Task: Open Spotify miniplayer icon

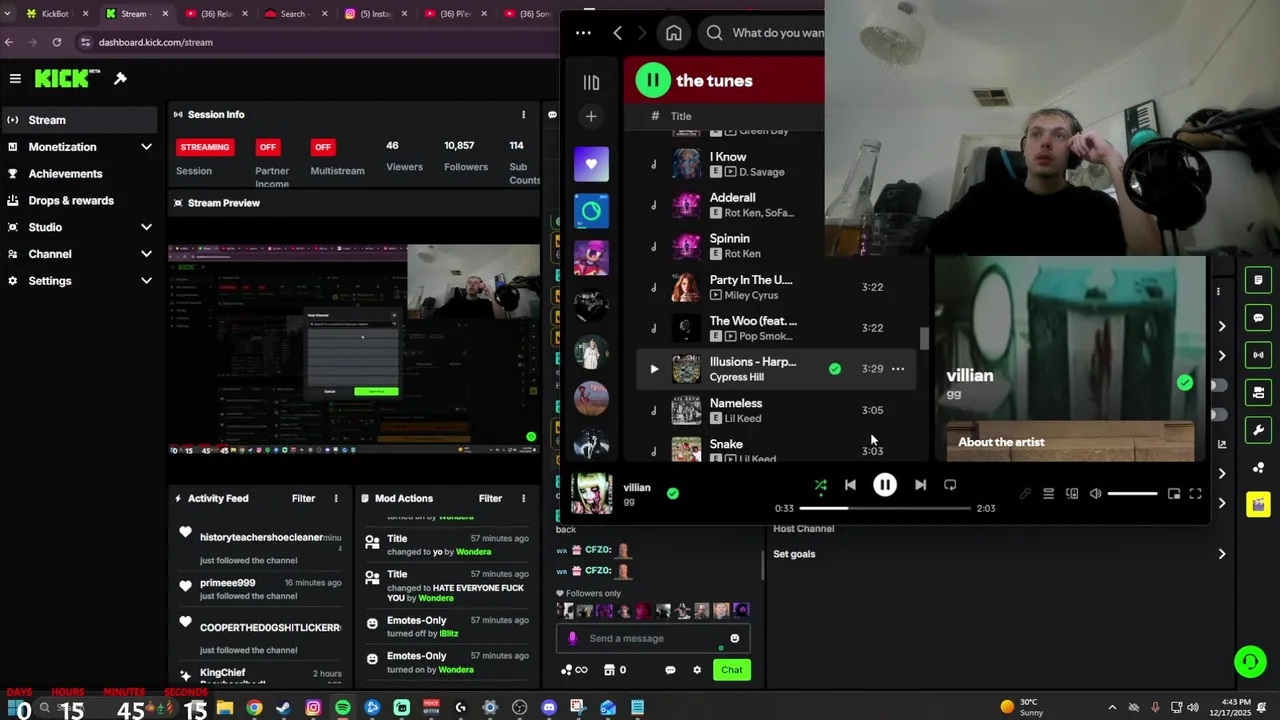Action: (x=1174, y=494)
